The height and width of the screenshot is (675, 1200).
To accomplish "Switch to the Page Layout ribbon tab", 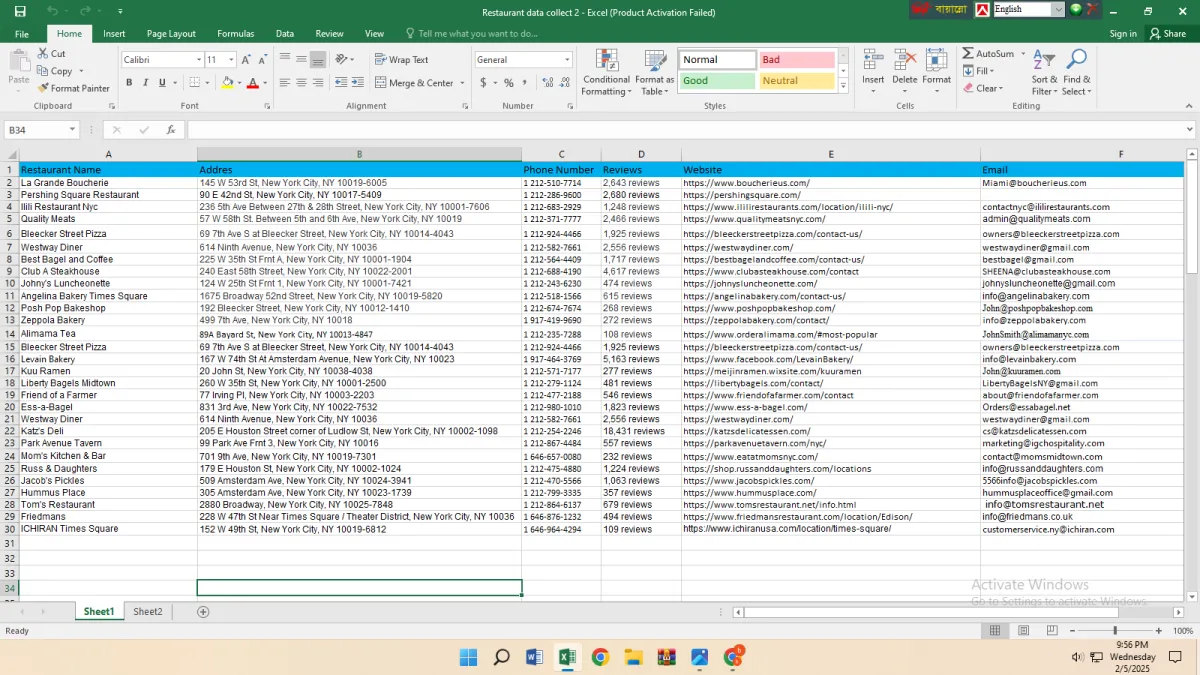I will pyautogui.click(x=171, y=33).
